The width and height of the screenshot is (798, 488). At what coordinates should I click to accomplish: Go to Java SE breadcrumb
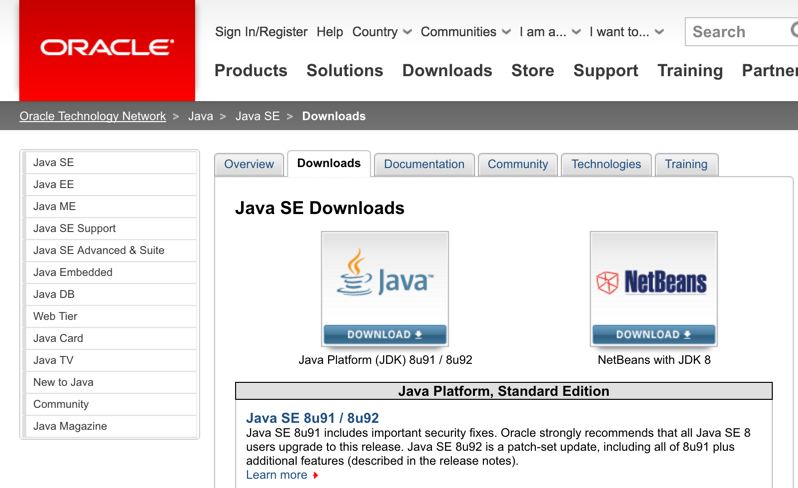(258, 116)
